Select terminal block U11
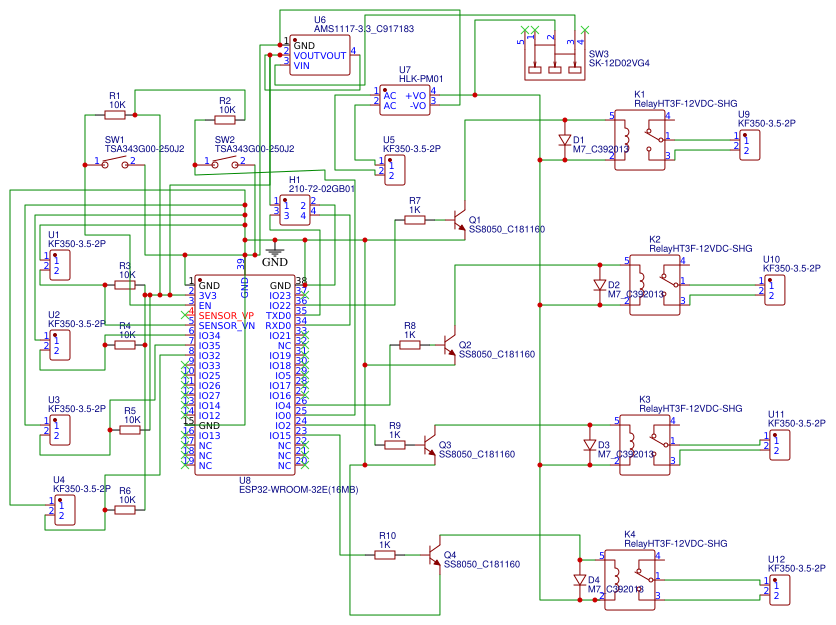 coord(779,445)
